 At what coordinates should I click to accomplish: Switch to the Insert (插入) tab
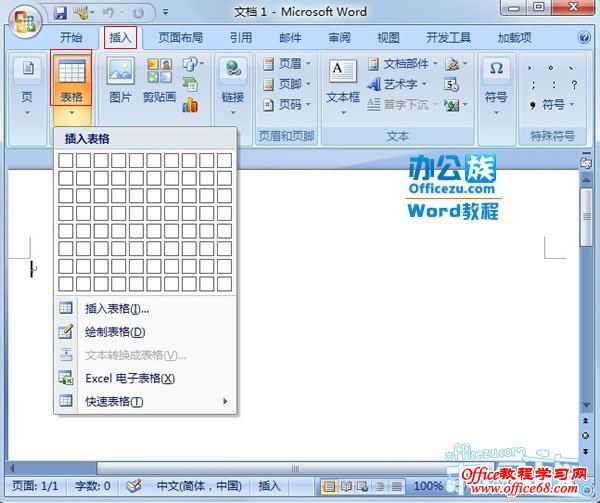click(x=120, y=37)
